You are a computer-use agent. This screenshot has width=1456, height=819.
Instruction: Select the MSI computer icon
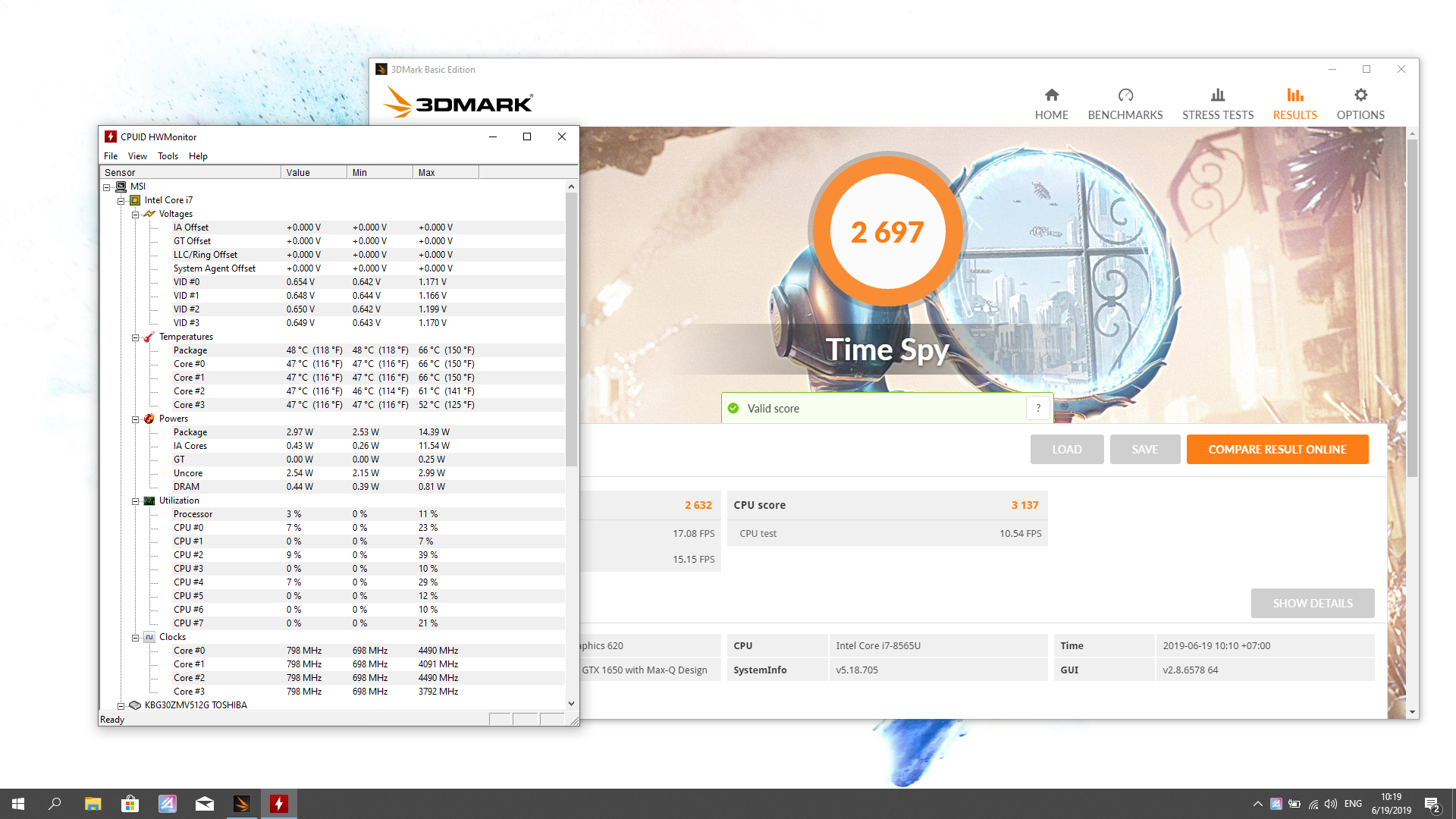tap(121, 187)
